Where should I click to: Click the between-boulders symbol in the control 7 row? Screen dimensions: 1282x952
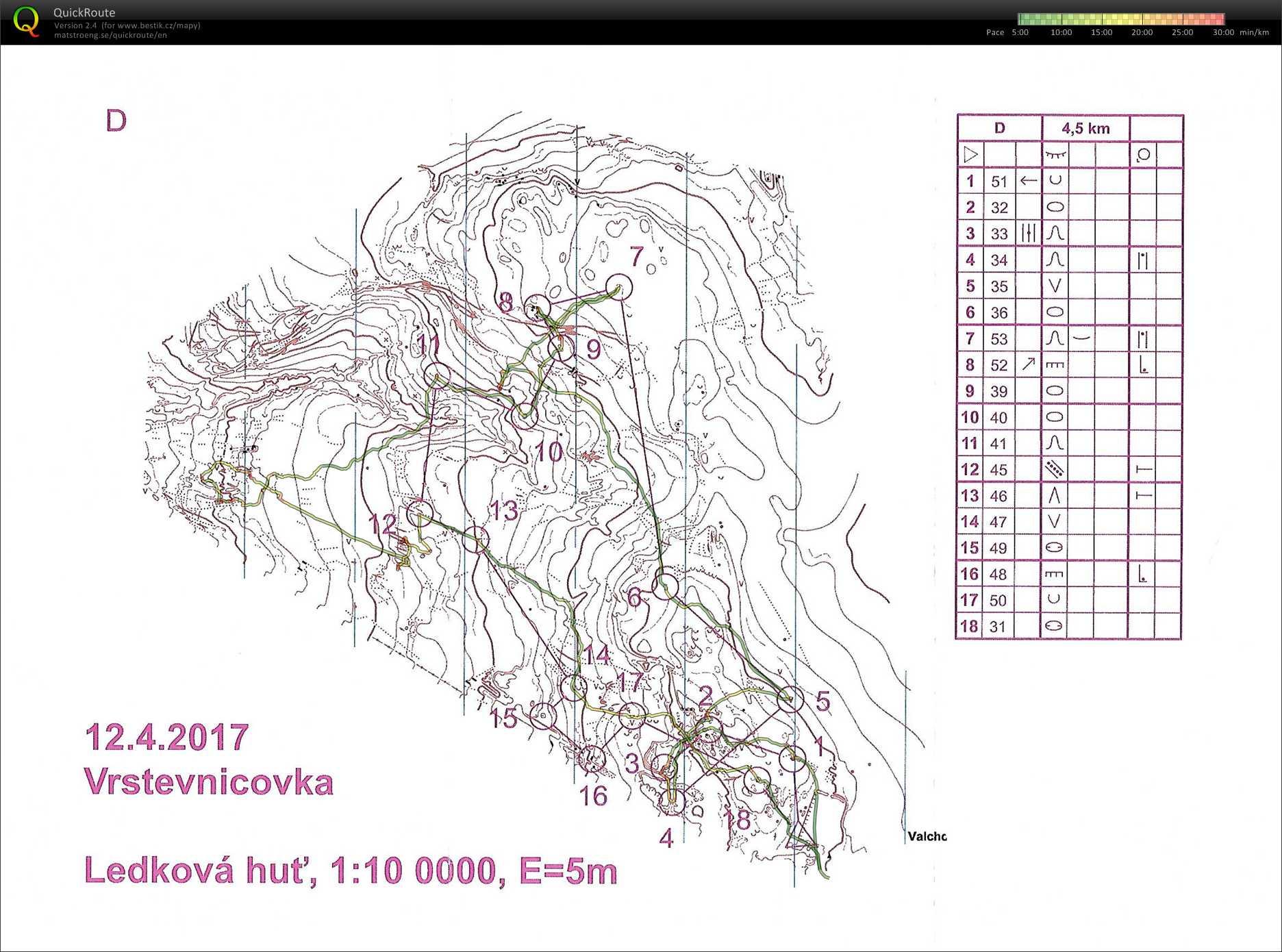(1142, 338)
